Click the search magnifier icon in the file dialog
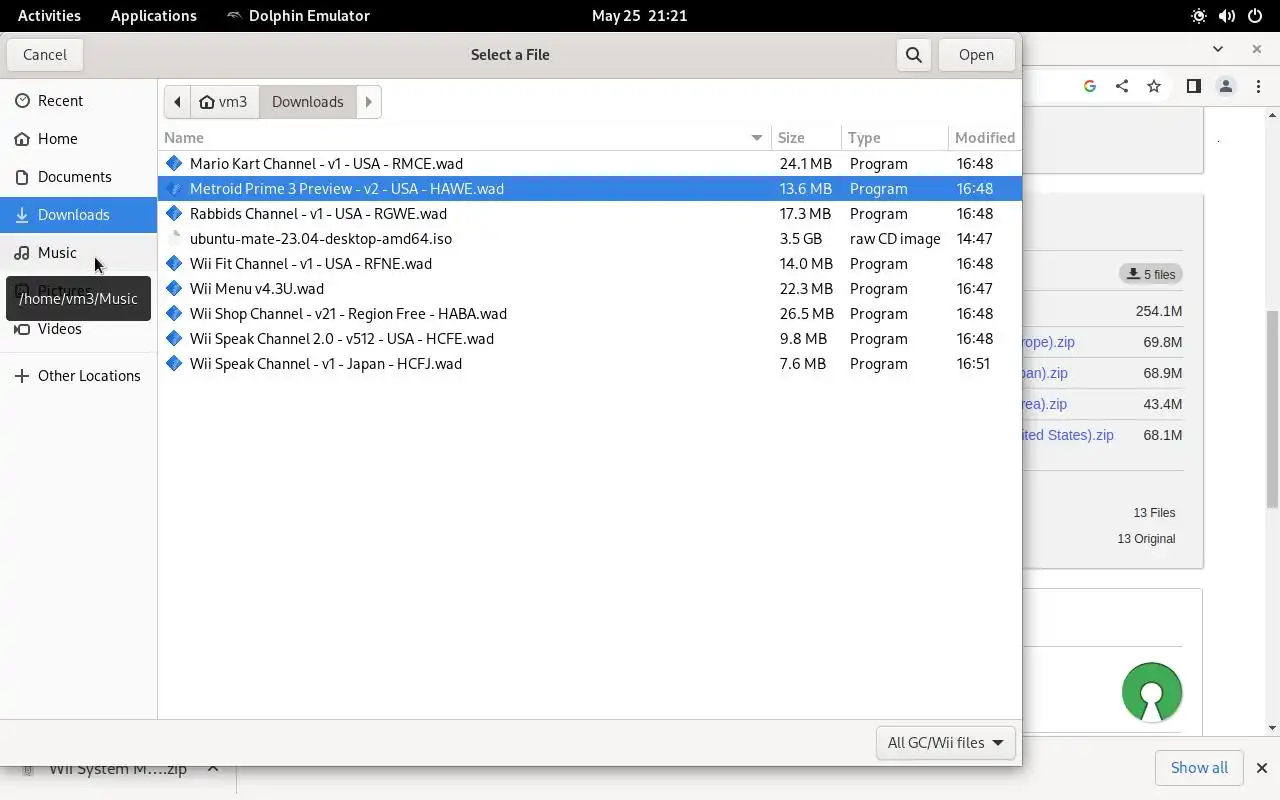This screenshot has height=800, width=1280. tap(913, 55)
